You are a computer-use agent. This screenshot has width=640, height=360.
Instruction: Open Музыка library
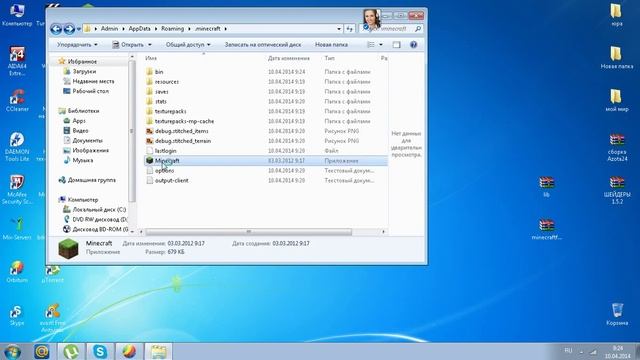click(82, 160)
